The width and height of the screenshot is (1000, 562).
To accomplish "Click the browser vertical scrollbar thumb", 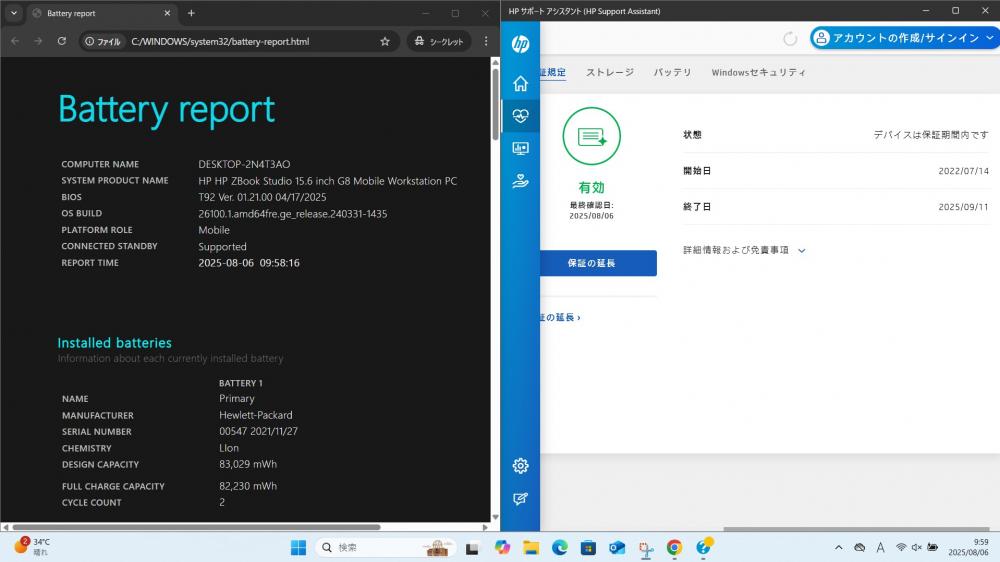I will pyautogui.click(x=495, y=103).
